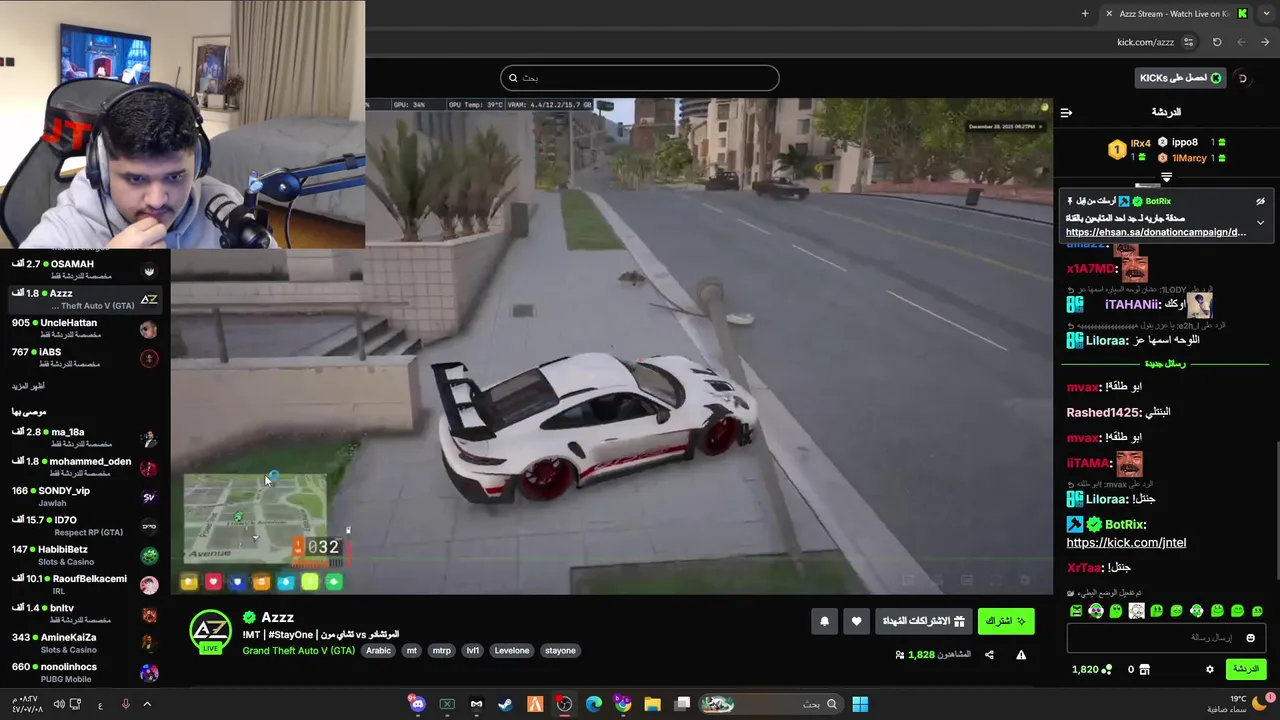Viewport: 1280px width, 720px height.
Task: Click the mtrp tag
Action: [x=441, y=651]
